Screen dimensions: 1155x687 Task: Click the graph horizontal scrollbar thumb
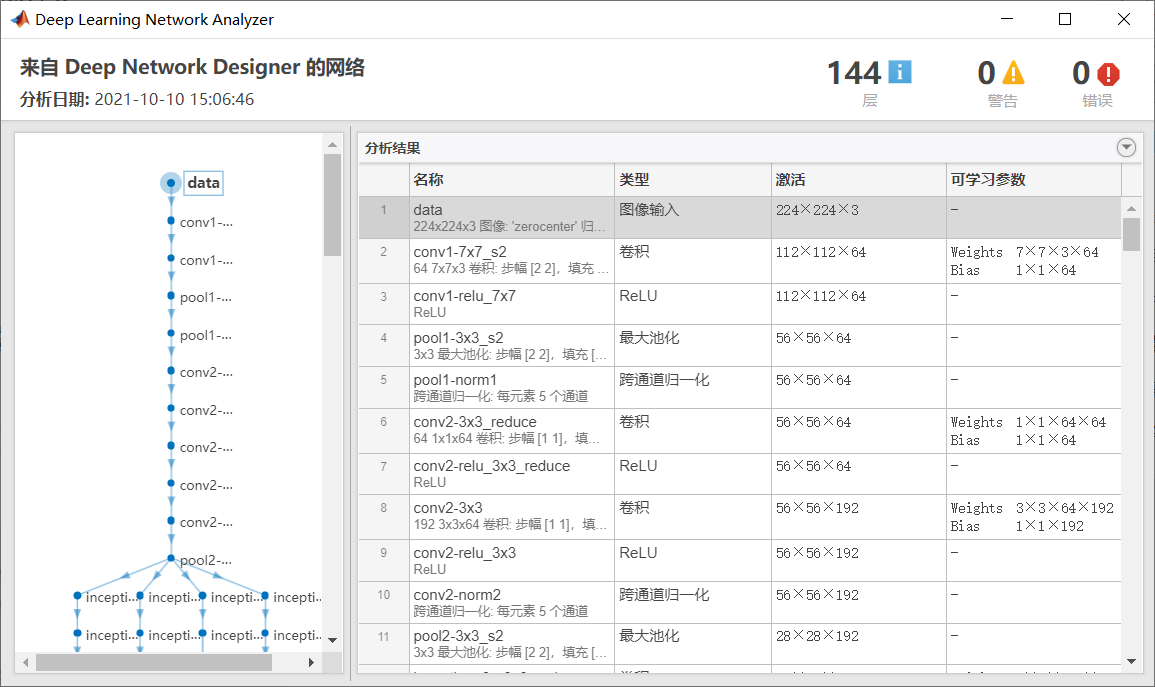pos(154,663)
